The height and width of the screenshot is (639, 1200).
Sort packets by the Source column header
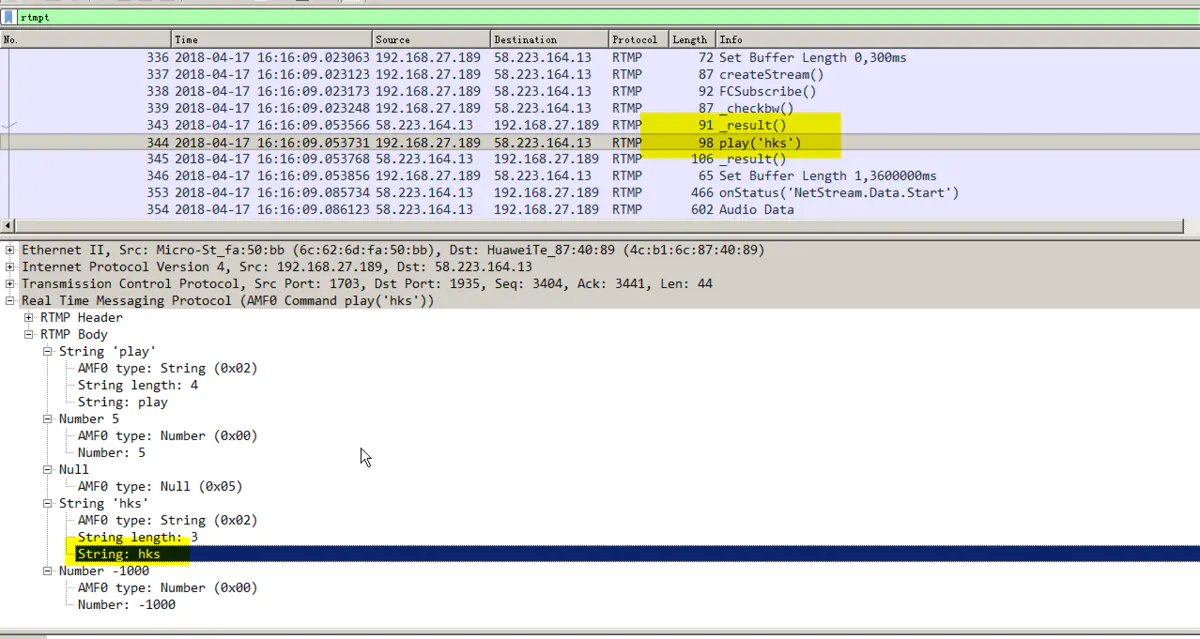tap(430, 39)
